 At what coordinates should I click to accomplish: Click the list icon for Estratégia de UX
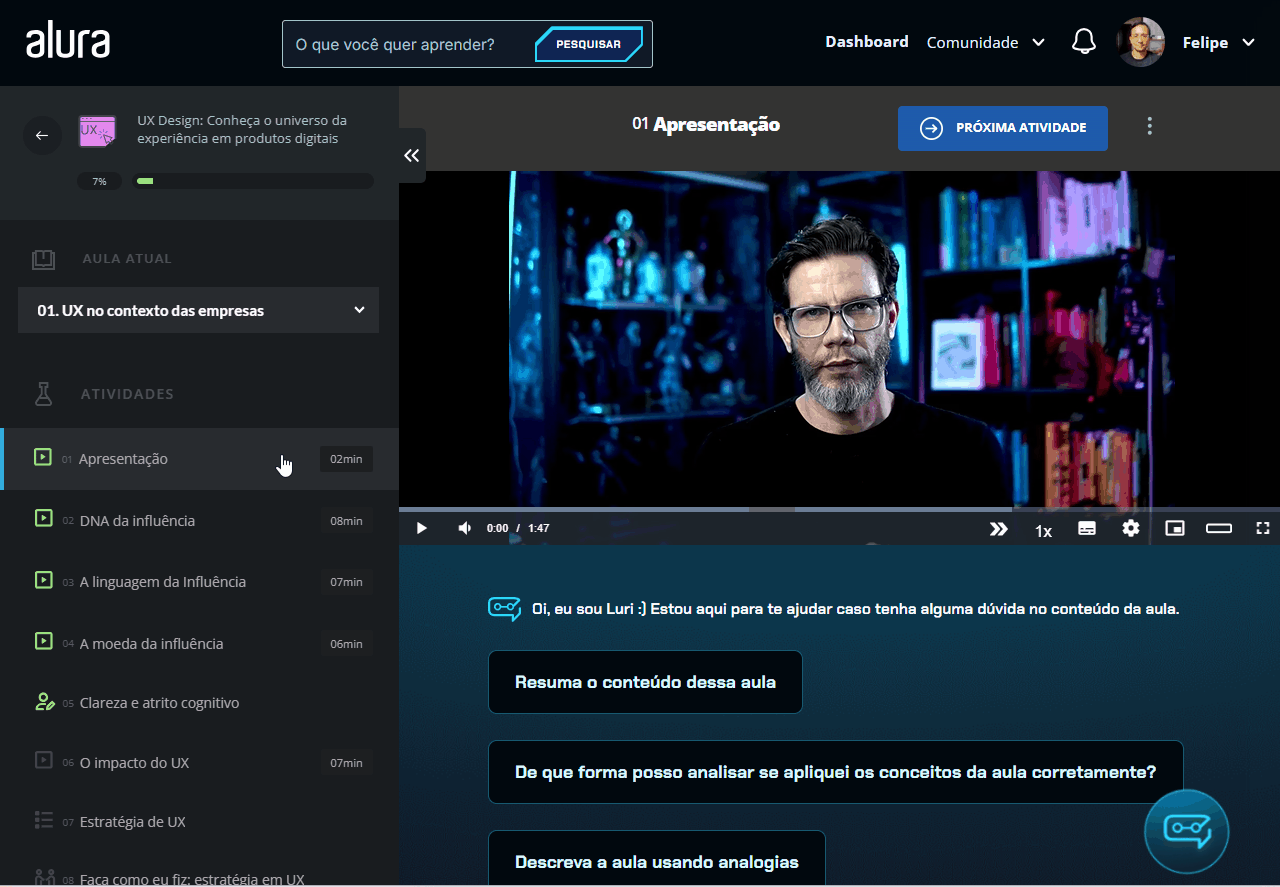click(x=43, y=821)
